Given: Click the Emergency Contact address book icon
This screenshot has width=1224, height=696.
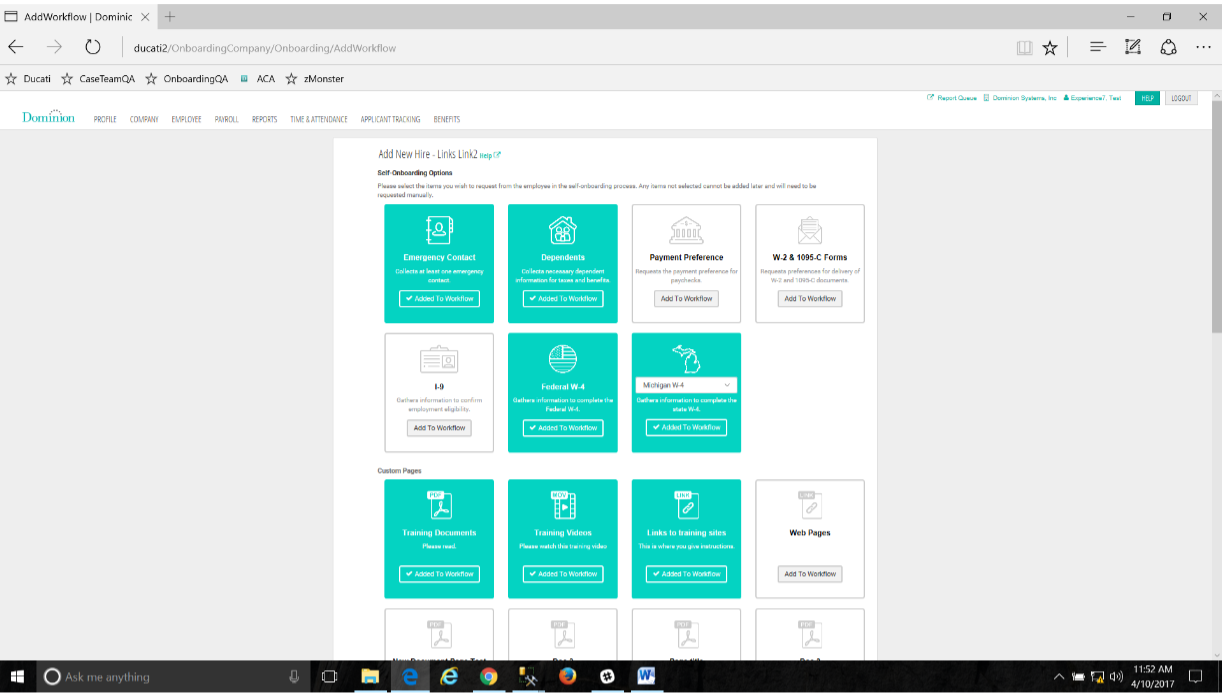Looking at the screenshot, I should click(440, 231).
